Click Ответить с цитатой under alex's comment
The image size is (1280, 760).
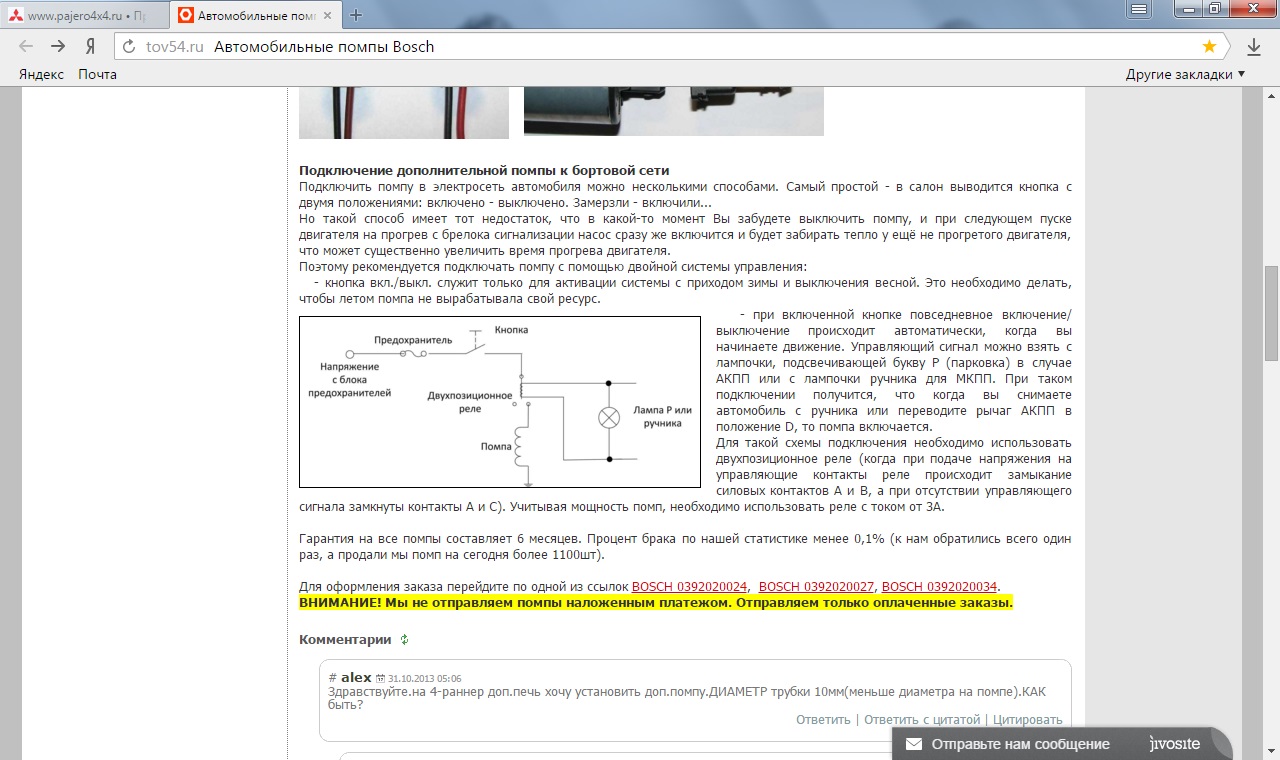coord(922,719)
